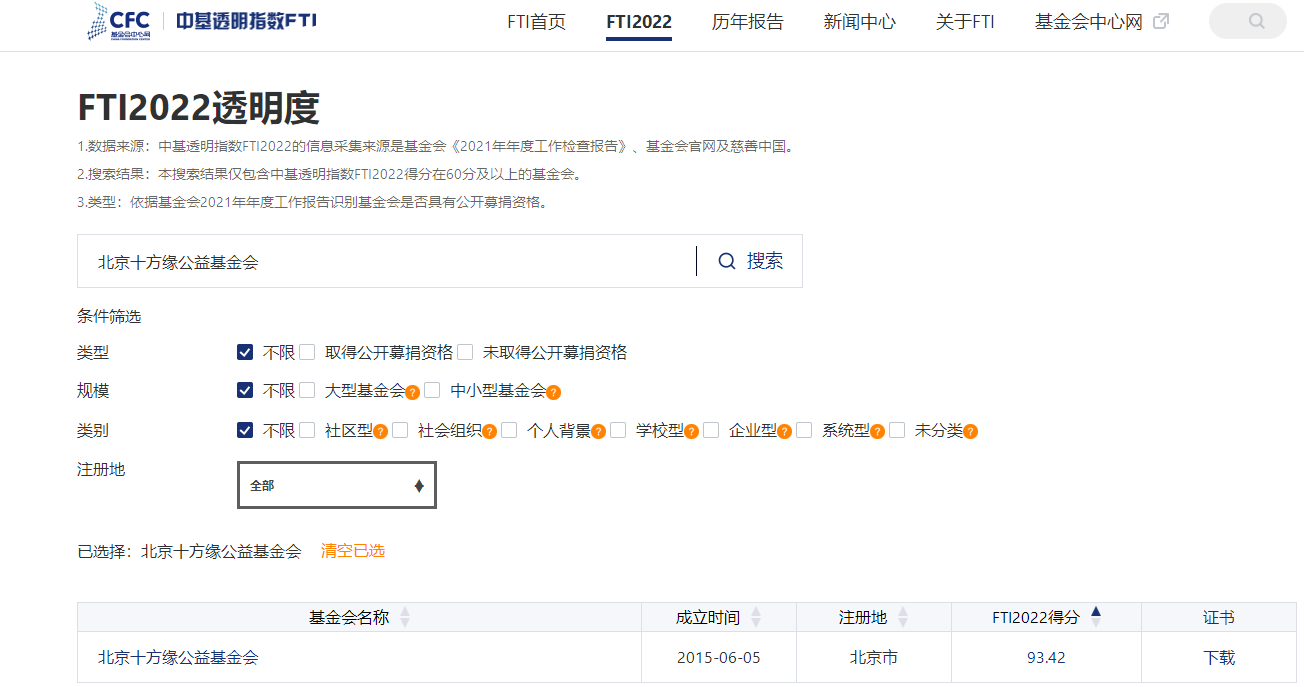Image resolution: width=1304 pixels, height=687 pixels.
Task: Click help icon next to 中小型基金会
Action: 553,392
